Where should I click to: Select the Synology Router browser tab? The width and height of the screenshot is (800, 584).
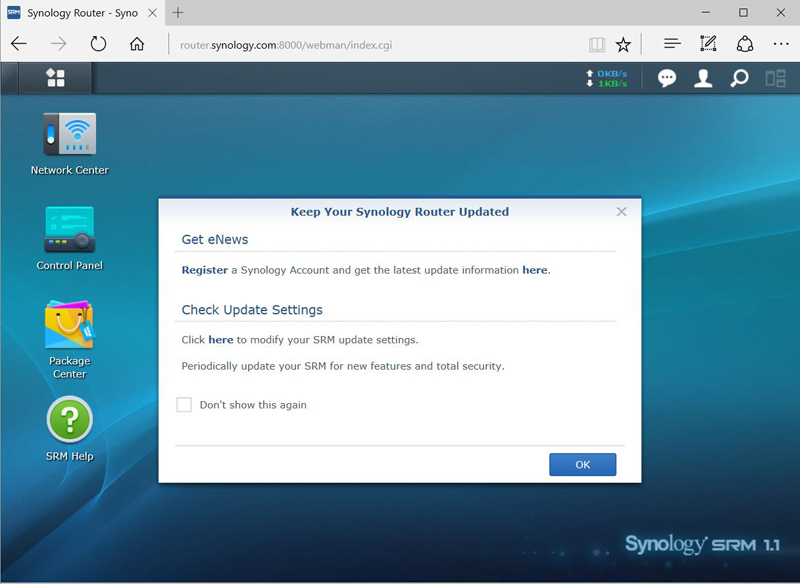80,13
